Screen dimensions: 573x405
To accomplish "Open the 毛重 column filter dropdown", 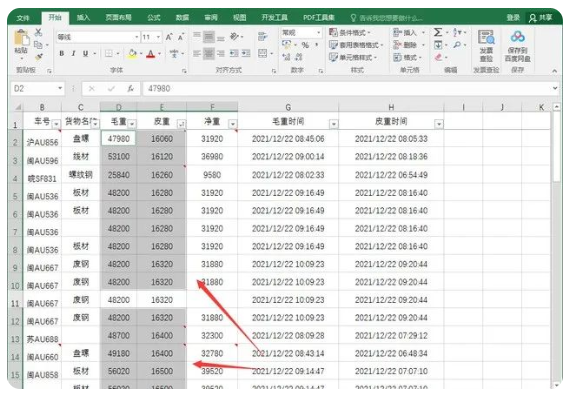I will coord(132,124).
